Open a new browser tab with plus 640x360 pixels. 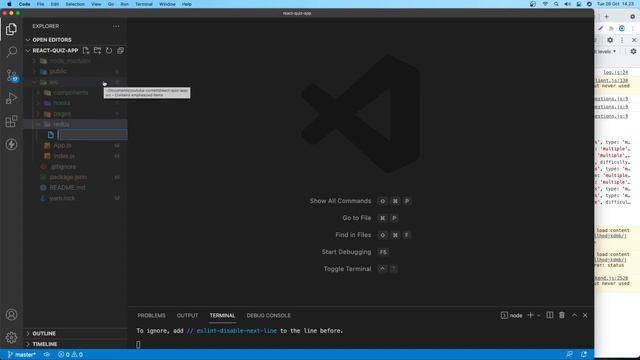(607, 17)
